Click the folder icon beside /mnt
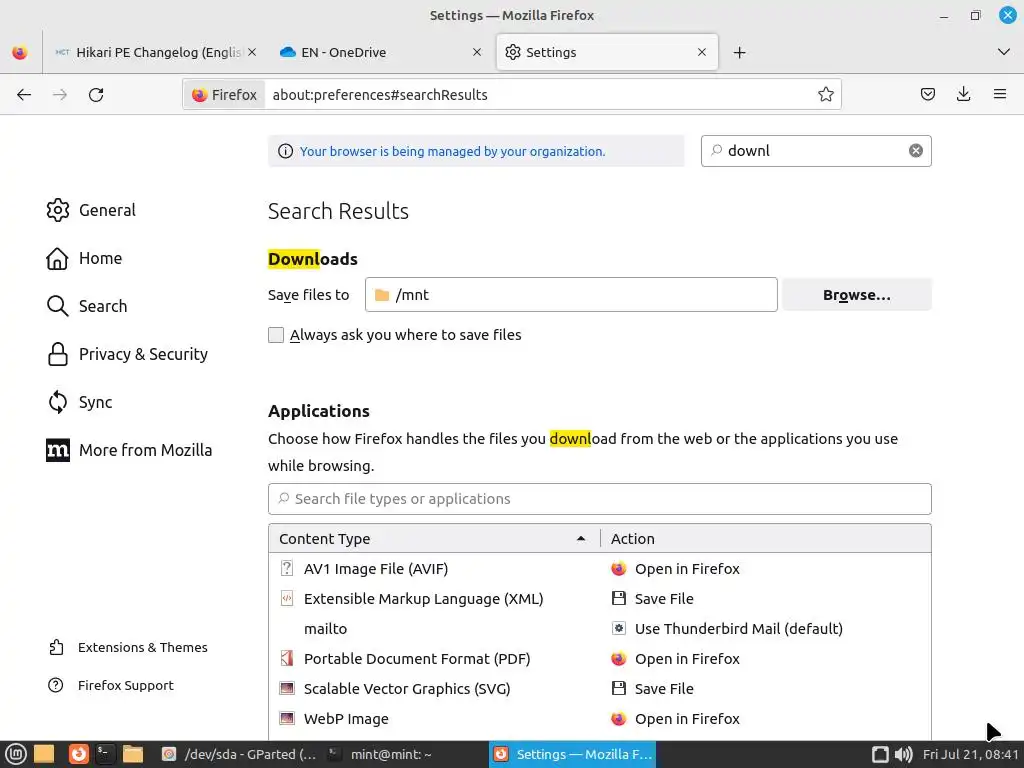1024x768 pixels. click(382, 295)
